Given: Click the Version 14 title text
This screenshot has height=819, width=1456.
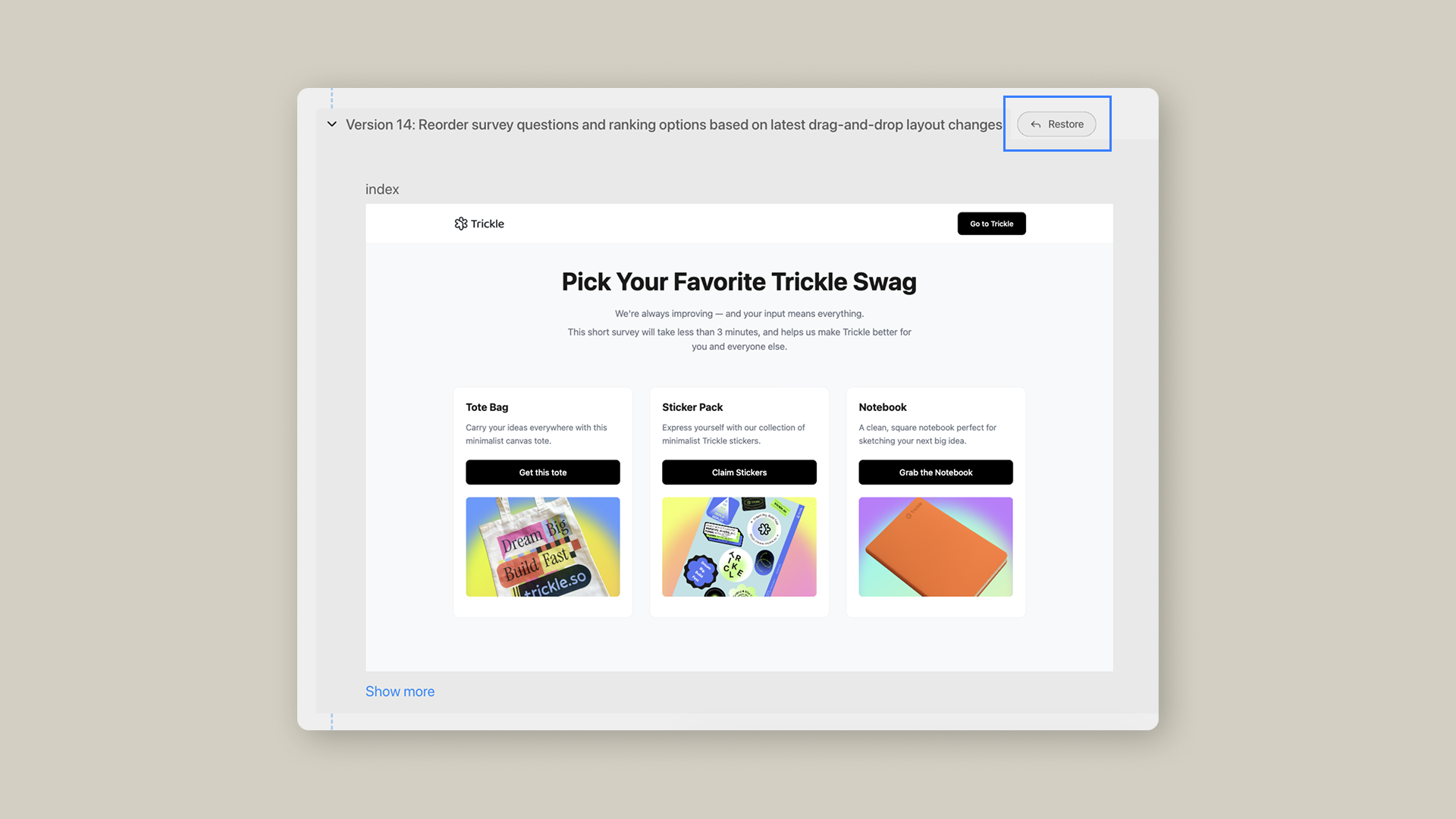Looking at the screenshot, I should [673, 124].
